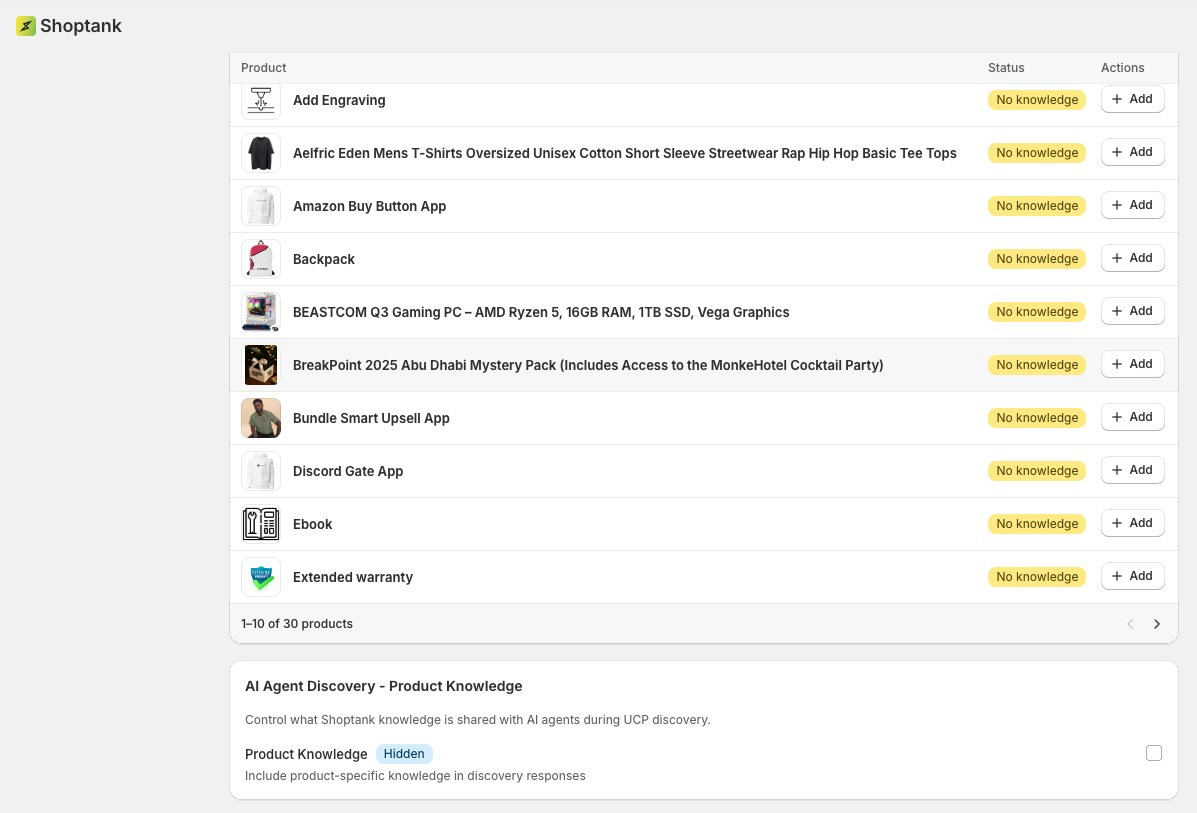Image resolution: width=1197 pixels, height=813 pixels.
Task: Add knowledge for Bundle Smart Upsell App
Action: [1132, 418]
